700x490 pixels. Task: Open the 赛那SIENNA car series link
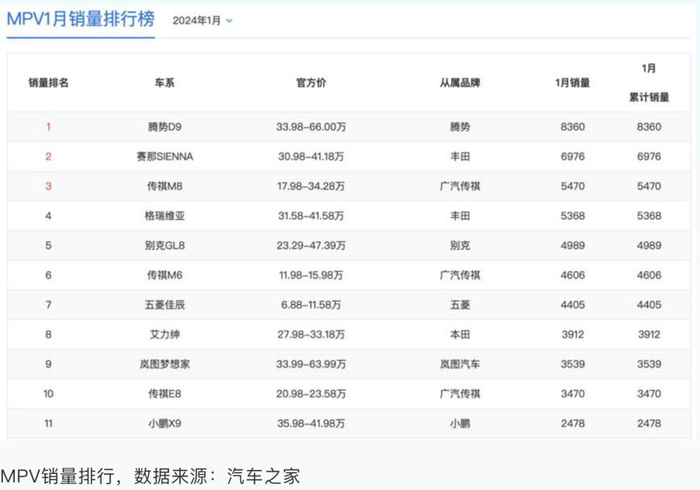(x=164, y=157)
